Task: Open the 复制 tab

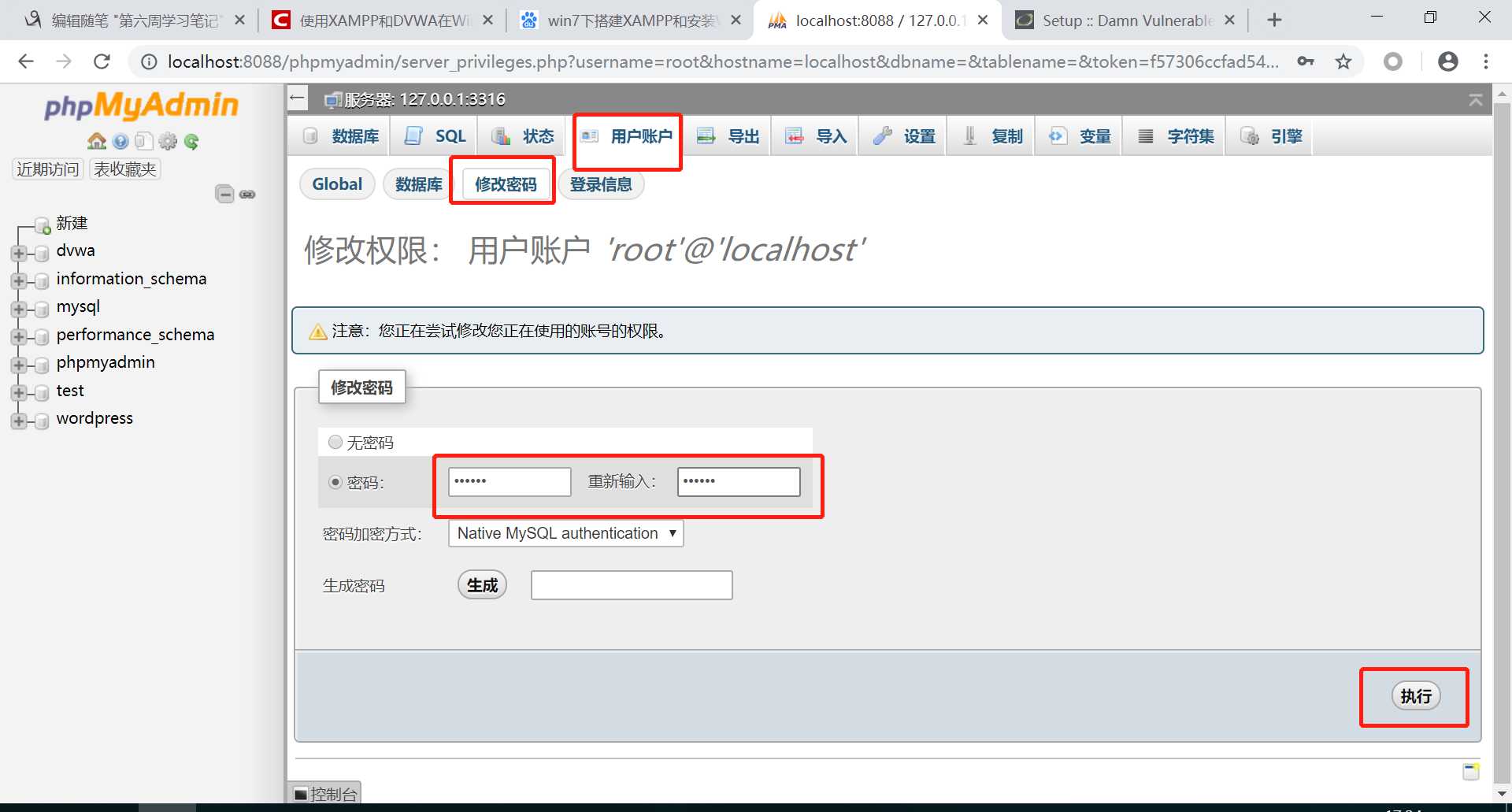Action: pyautogui.click(x=992, y=136)
